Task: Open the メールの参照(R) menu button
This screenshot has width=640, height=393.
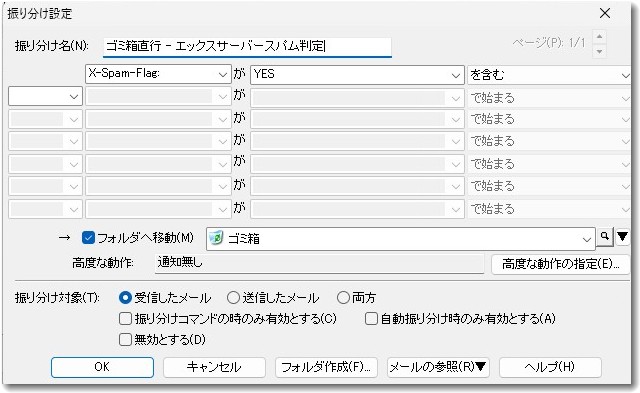Action: (x=438, y=367)
